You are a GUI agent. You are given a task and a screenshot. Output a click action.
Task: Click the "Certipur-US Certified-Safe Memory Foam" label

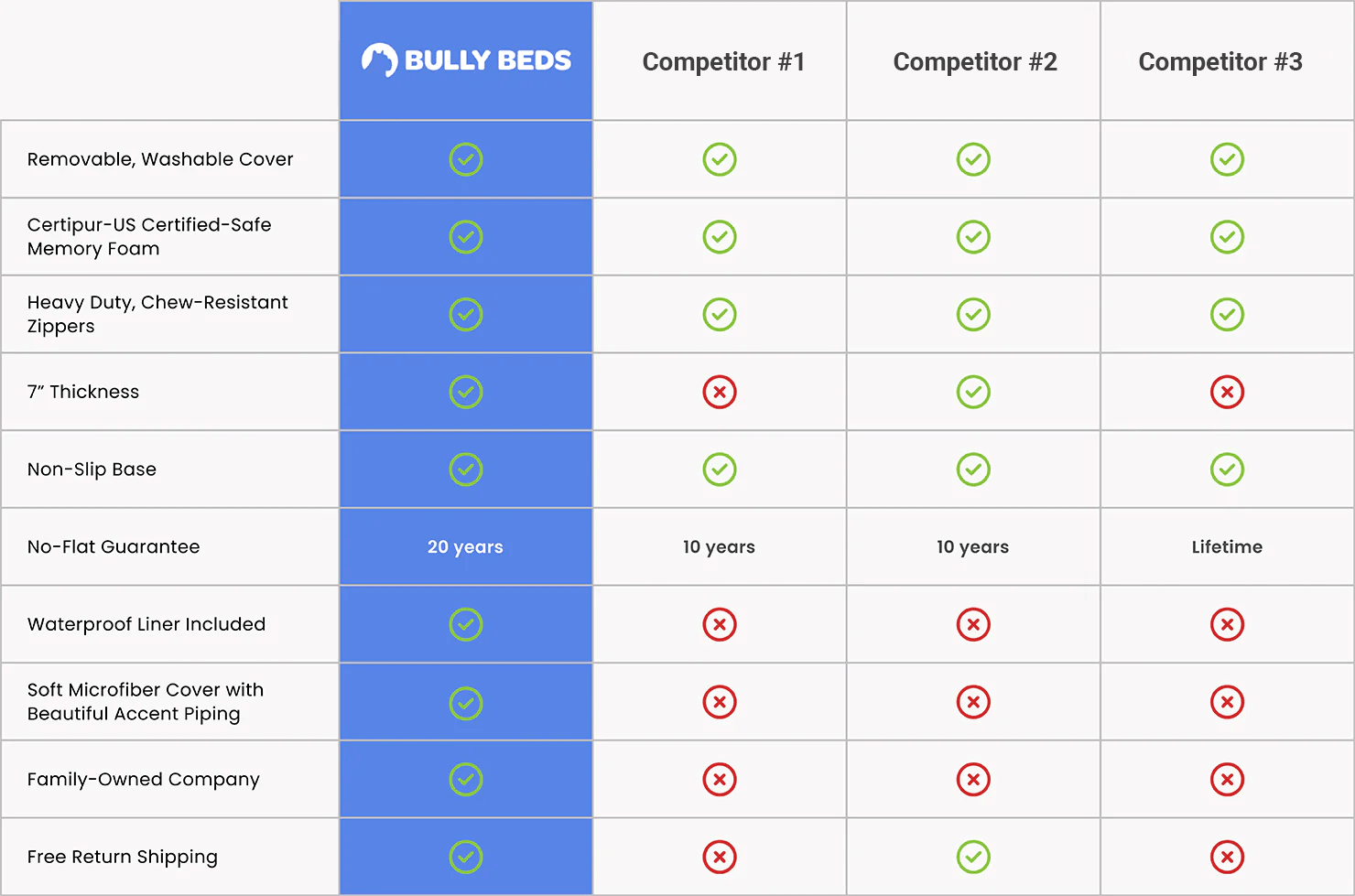pos(149,236)
